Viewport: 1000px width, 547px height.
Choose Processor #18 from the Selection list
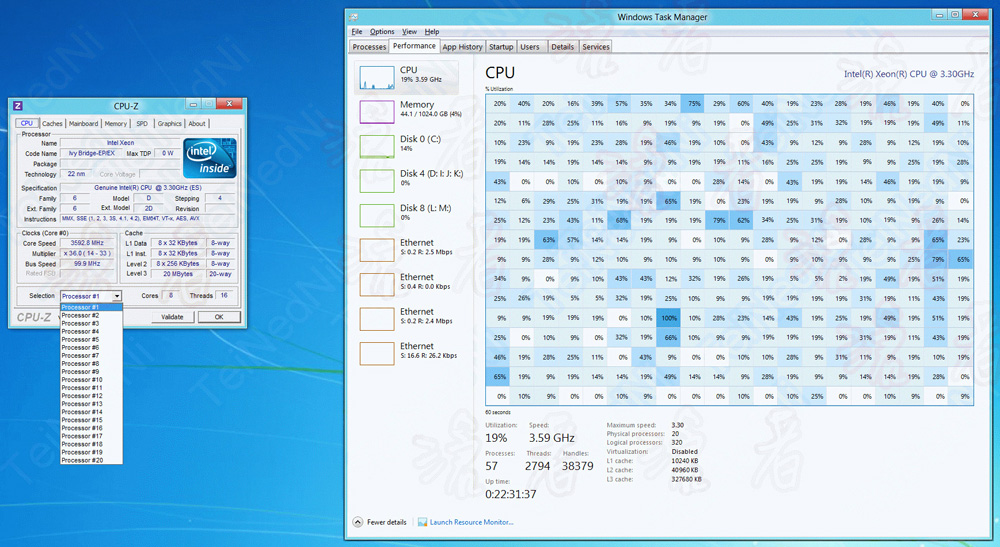pyautogui.click(x=91, y=444)
